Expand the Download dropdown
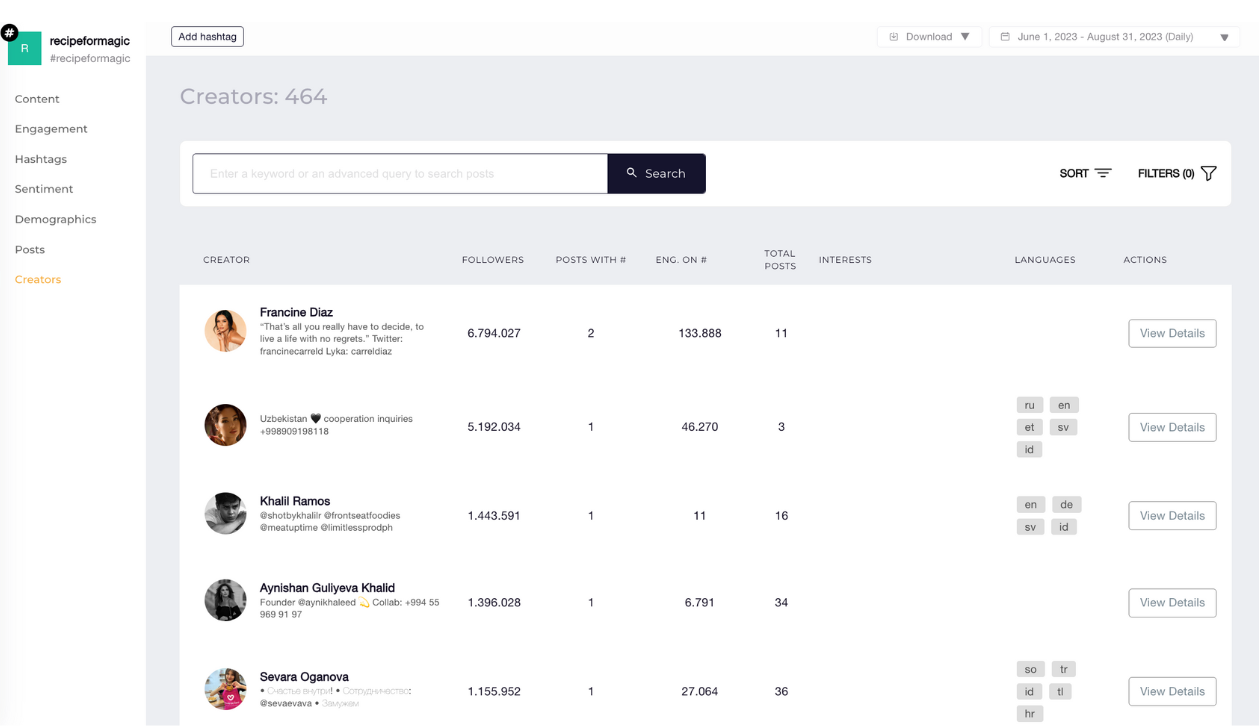Image resolution: width=1259 pixels, height=728 pixels. click(x=929, y=37)
